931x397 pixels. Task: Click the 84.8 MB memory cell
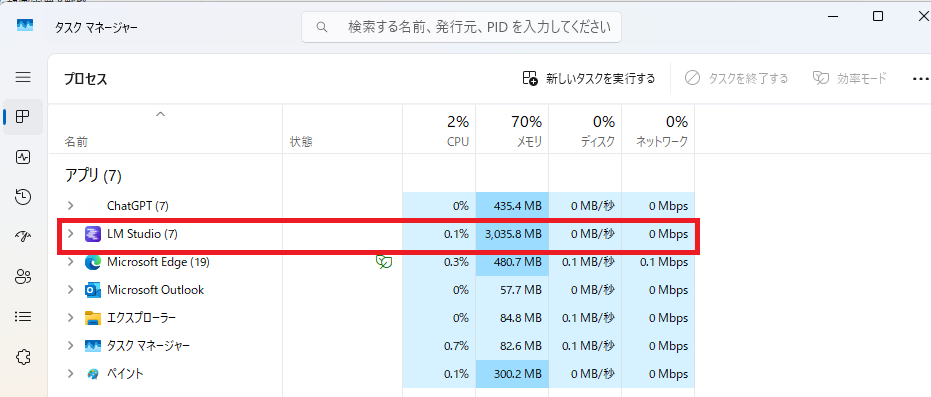(x=512, y=317)
